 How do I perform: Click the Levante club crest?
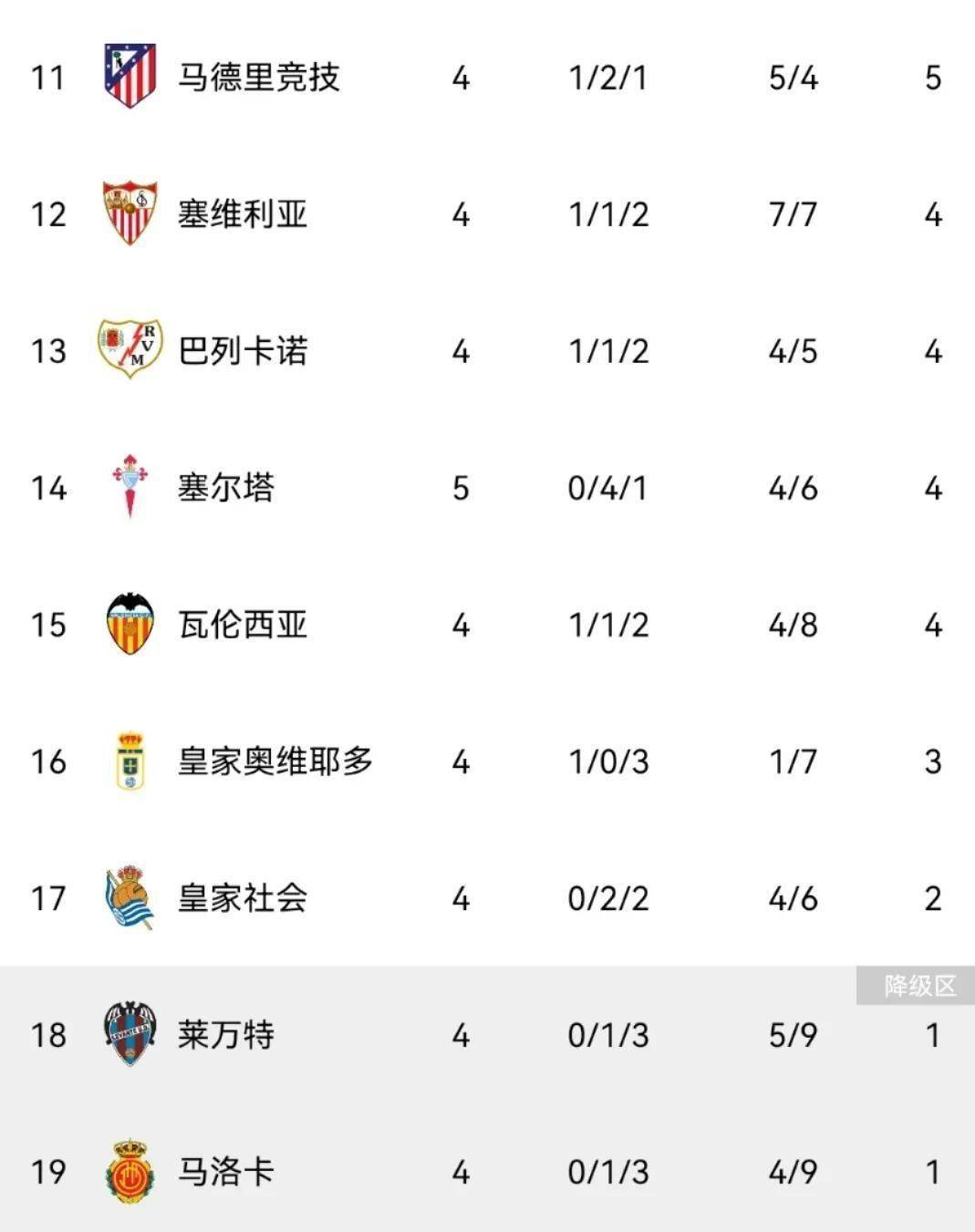coord(130,1034)
